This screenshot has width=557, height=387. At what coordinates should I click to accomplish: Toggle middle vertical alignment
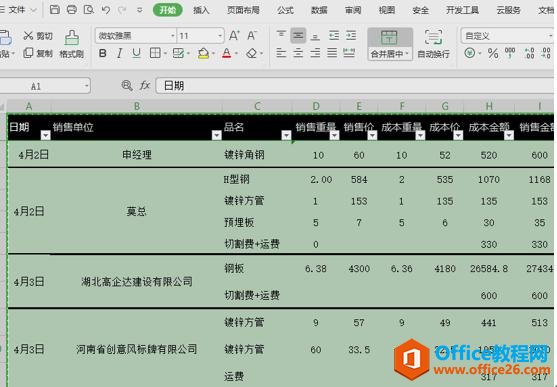tap(298, 35)
